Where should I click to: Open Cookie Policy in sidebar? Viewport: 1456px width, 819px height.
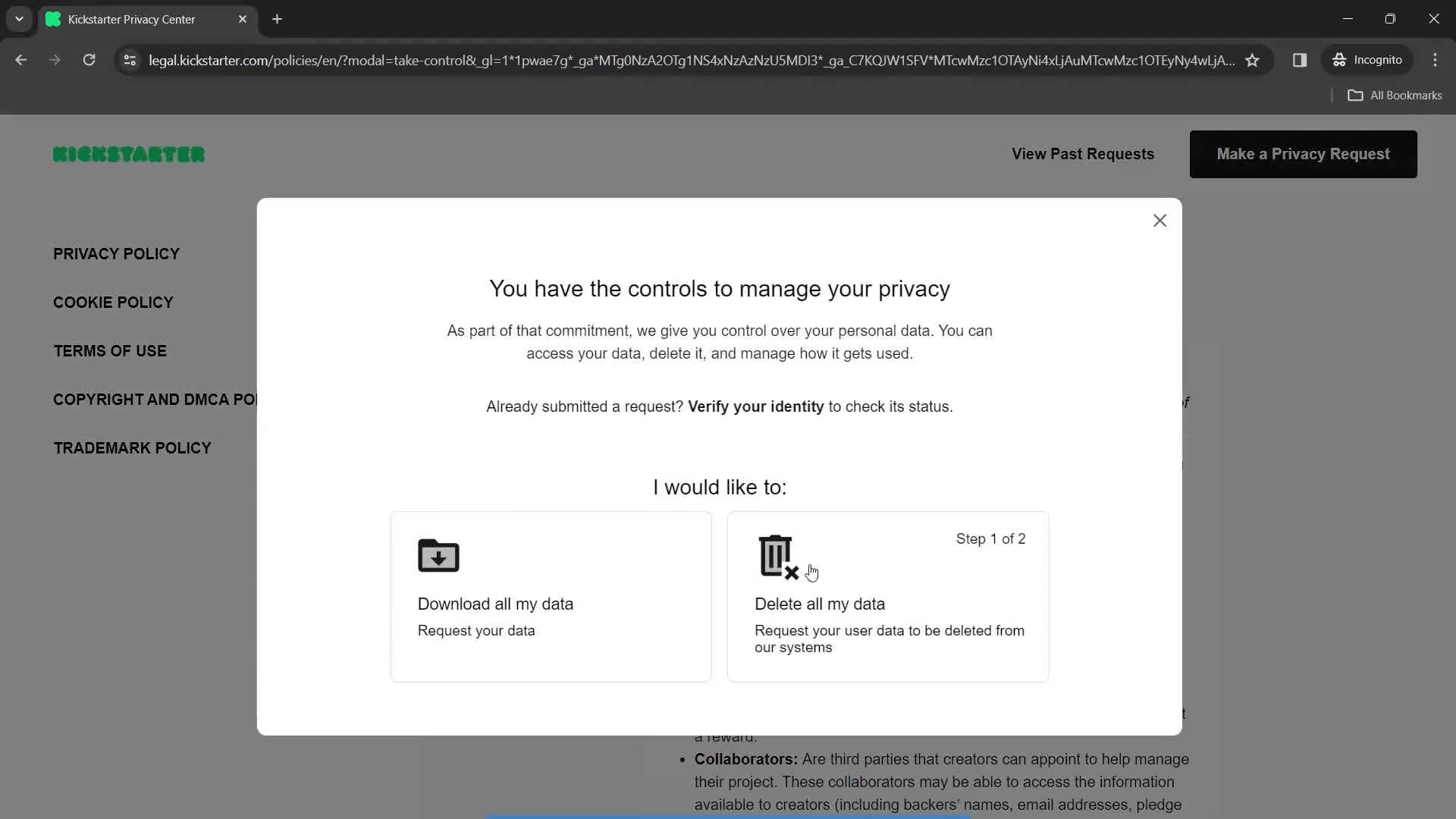113,303
